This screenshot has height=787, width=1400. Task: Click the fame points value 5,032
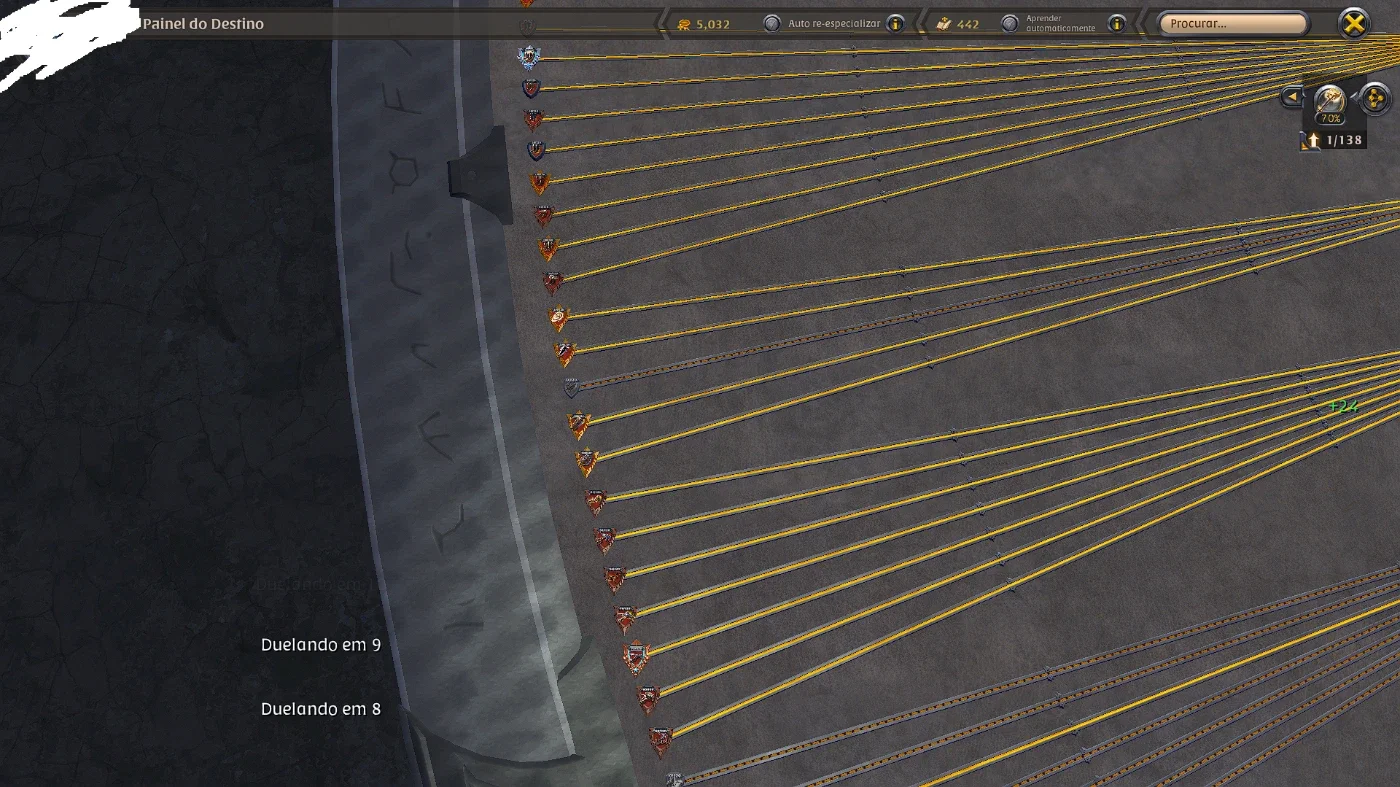tap(713, 24)
